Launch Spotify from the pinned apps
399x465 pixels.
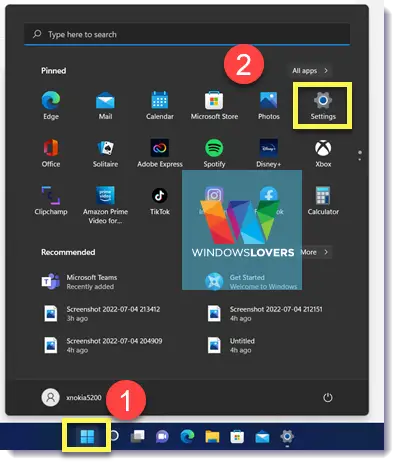tap(214, 154)
